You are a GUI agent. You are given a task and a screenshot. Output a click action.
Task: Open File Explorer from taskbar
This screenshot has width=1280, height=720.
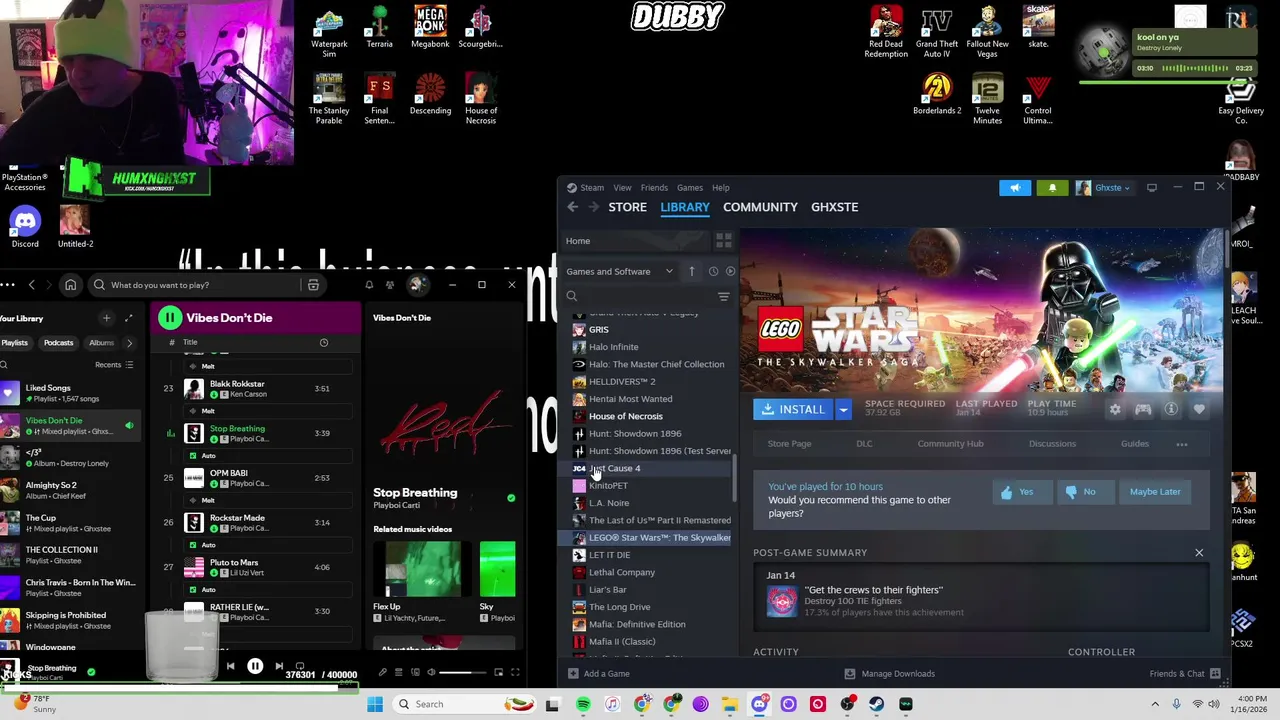click(730, 704)
